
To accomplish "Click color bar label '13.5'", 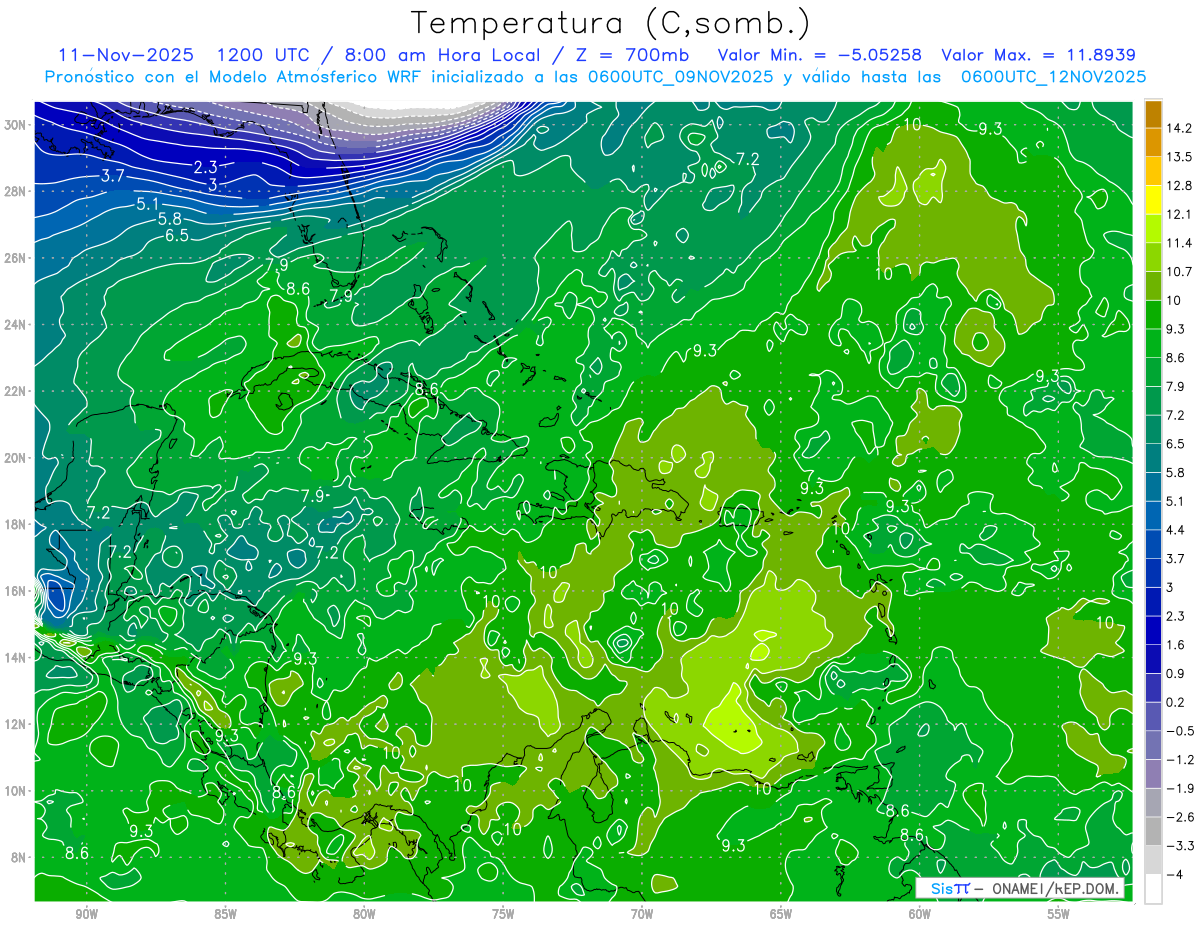I will coord(1180,156).
